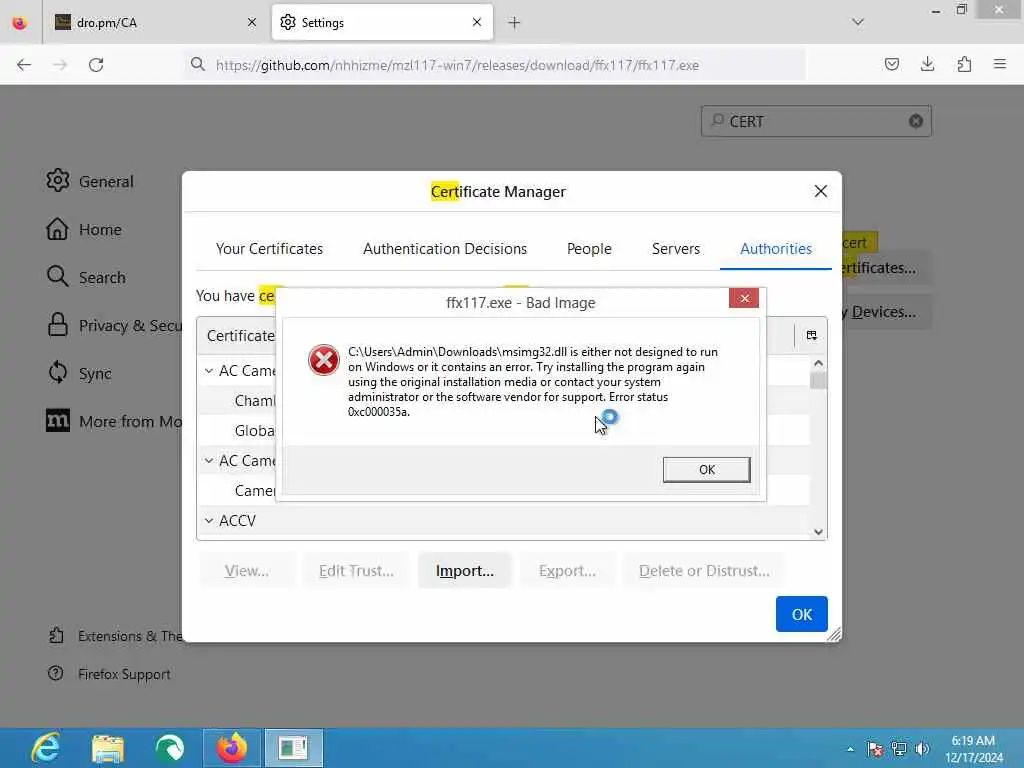Screen dimensions: 1024x768
Task: Go back with the browser back arrow
Action: 24,65
